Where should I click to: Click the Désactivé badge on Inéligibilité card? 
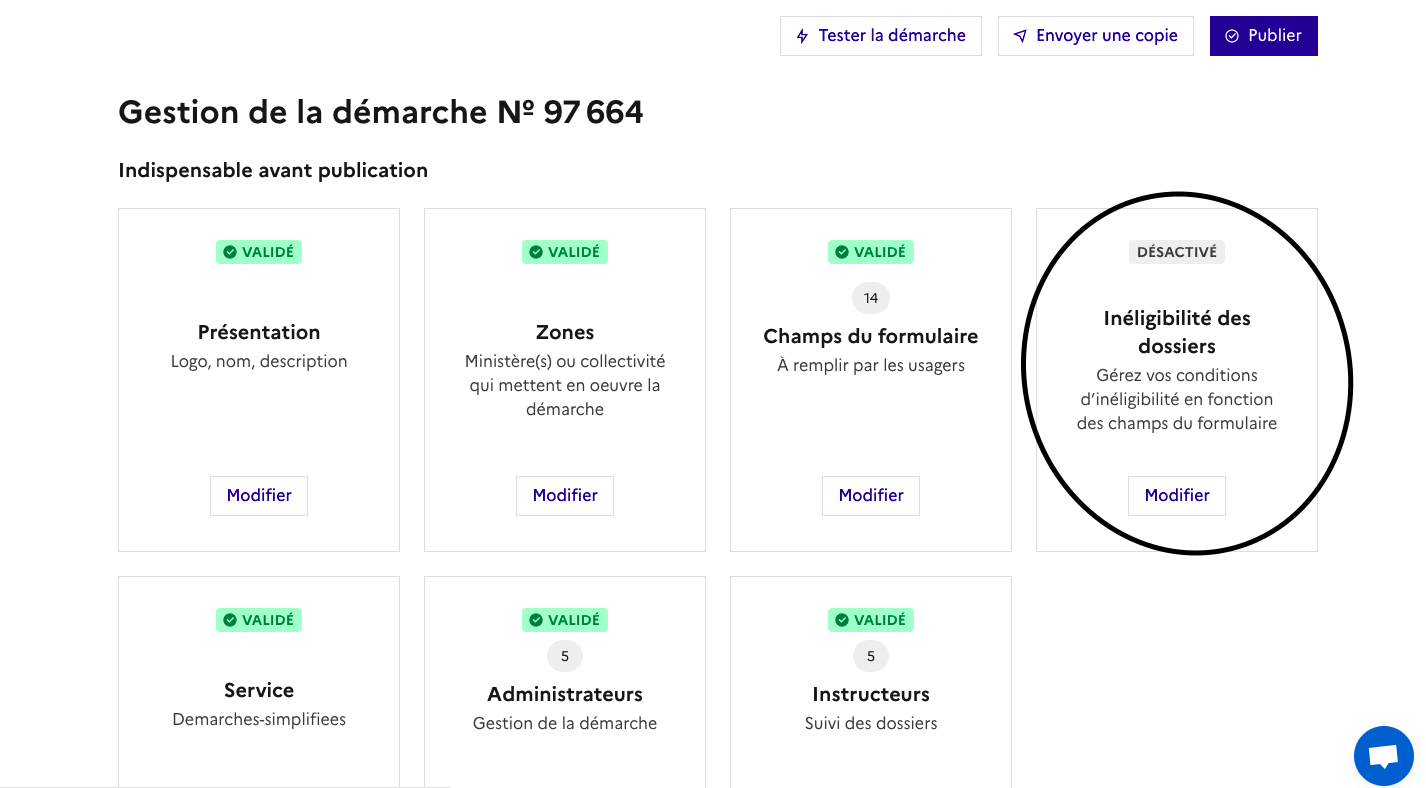click(x=1177, y=252)
